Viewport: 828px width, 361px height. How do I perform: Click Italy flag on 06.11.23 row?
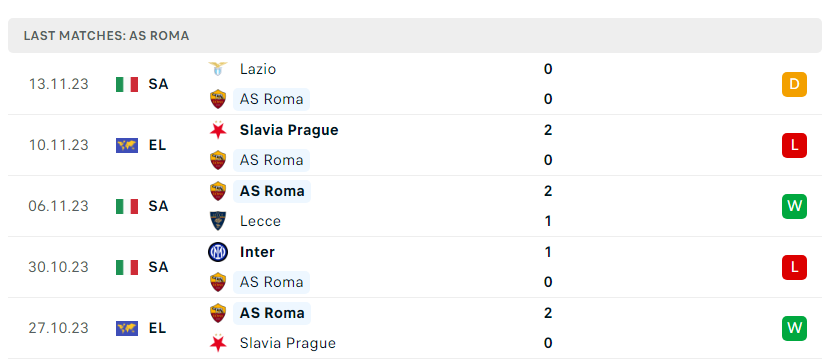tap(127, 206)
